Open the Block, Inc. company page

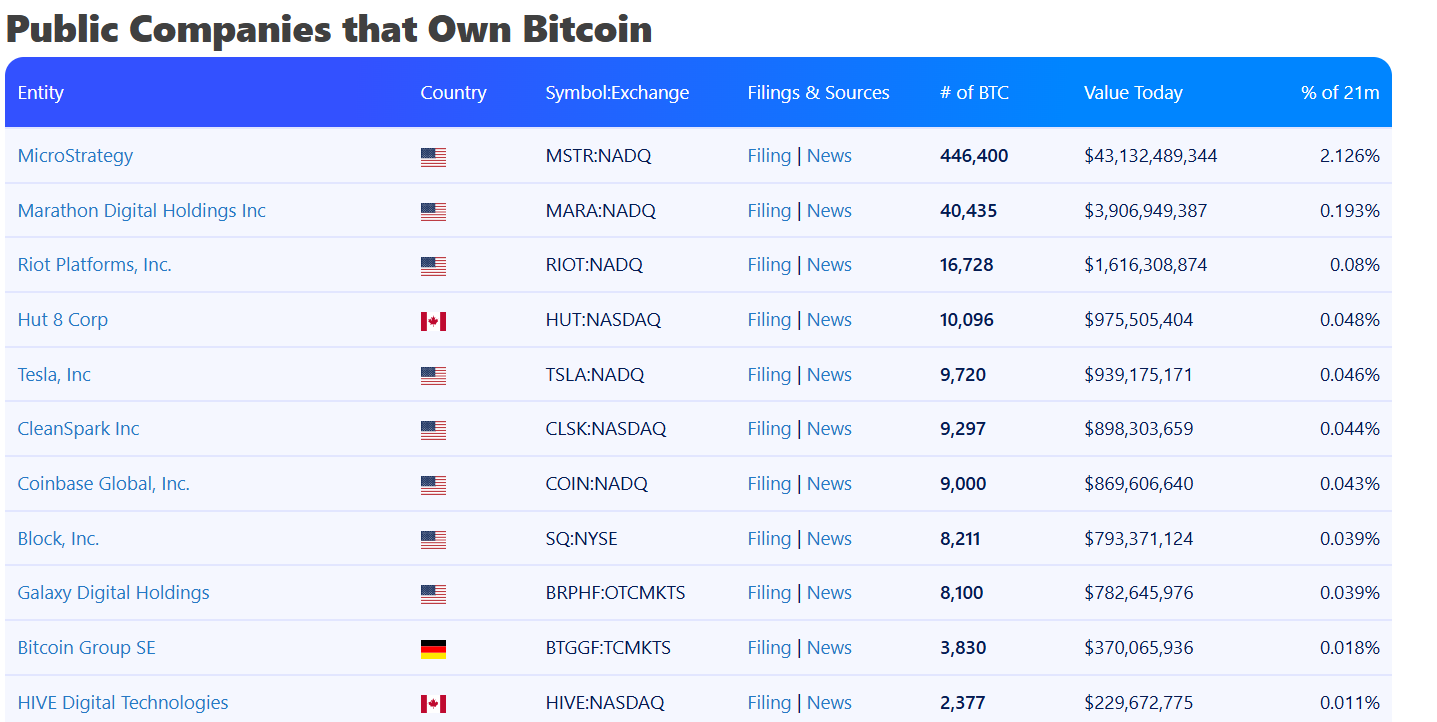57,538
